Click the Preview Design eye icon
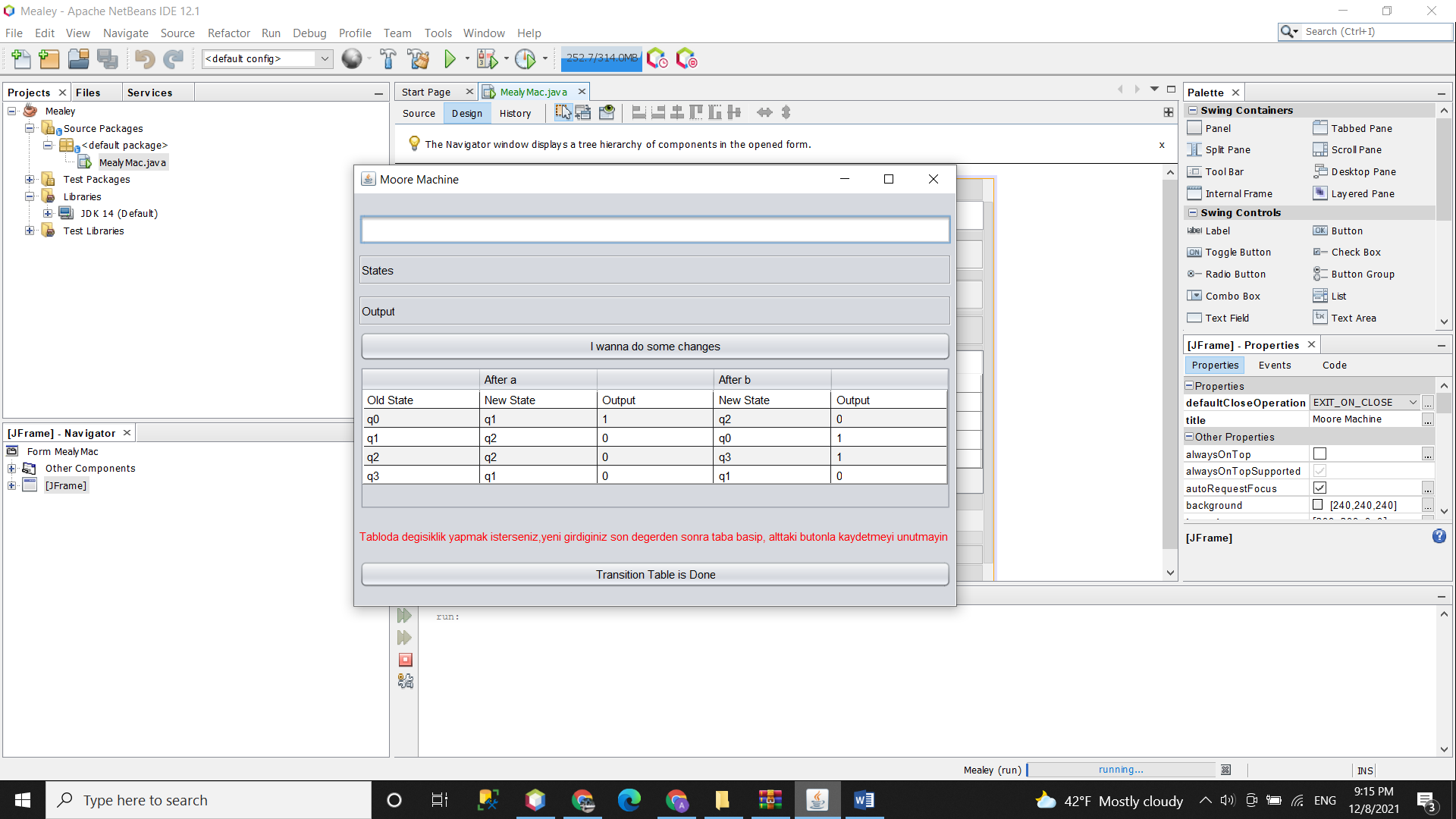 tap(606, 112)
